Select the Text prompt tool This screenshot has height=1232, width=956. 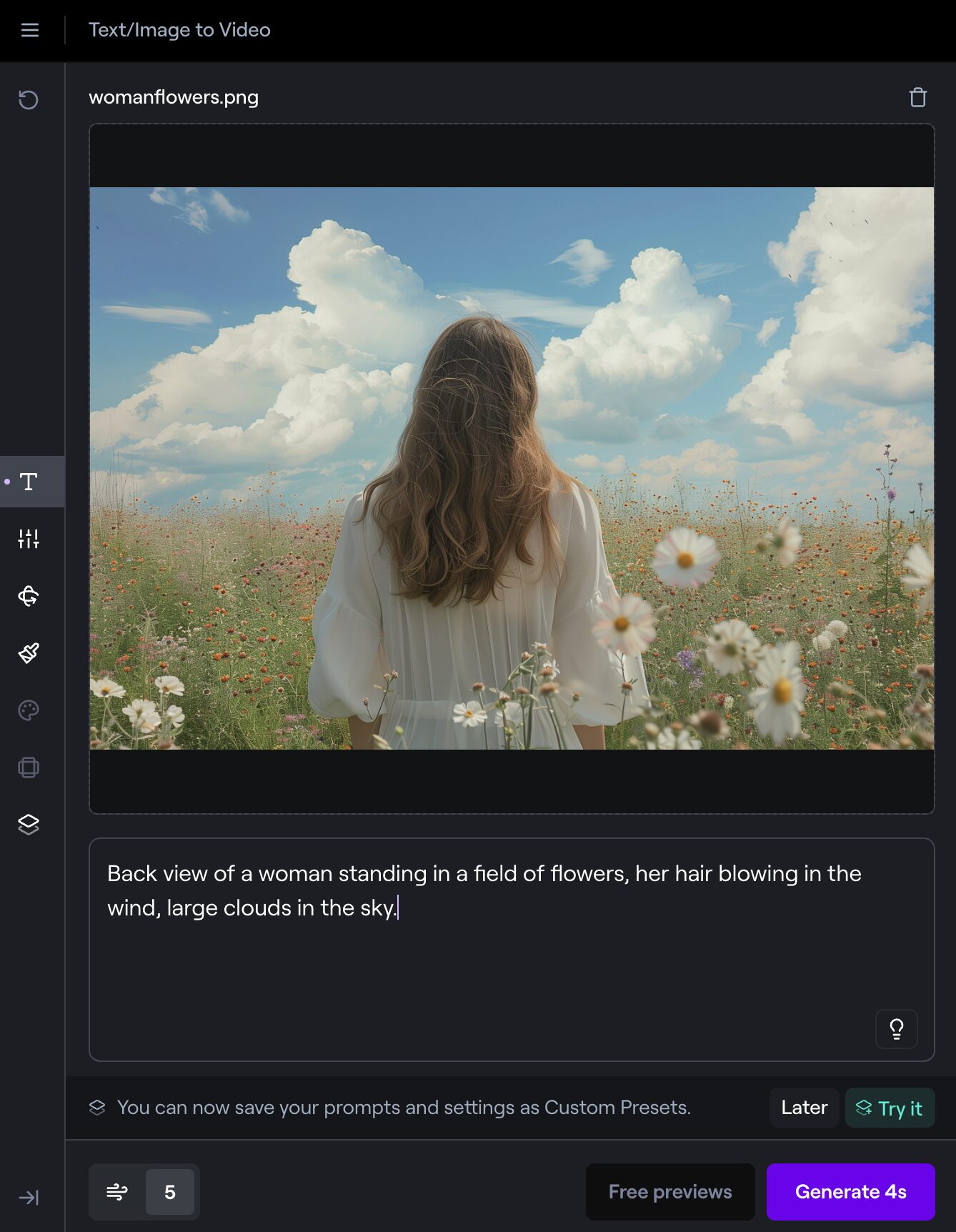[x=29, y=482]
